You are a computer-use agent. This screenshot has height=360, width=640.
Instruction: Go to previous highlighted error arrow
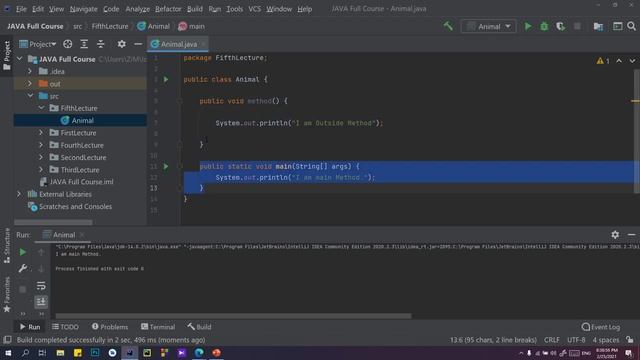(619, 61)
